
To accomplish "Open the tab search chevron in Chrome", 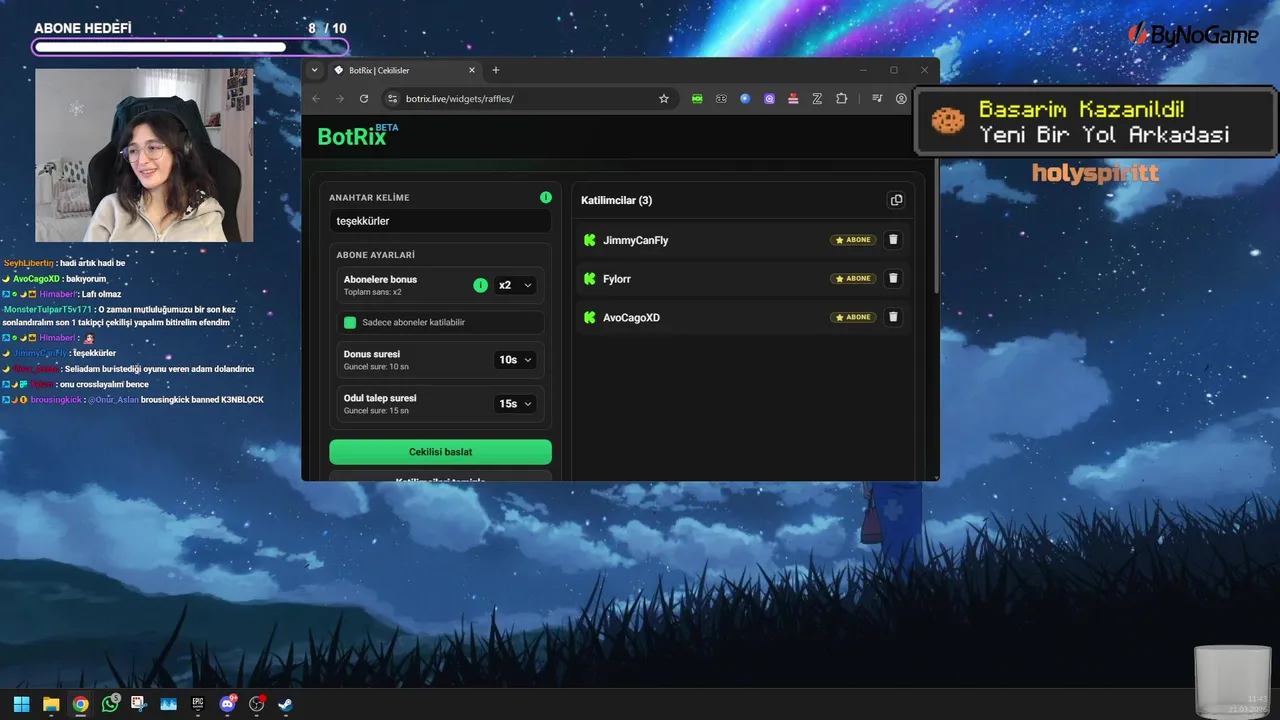I will pyautogui.click(x=314, y=70).
